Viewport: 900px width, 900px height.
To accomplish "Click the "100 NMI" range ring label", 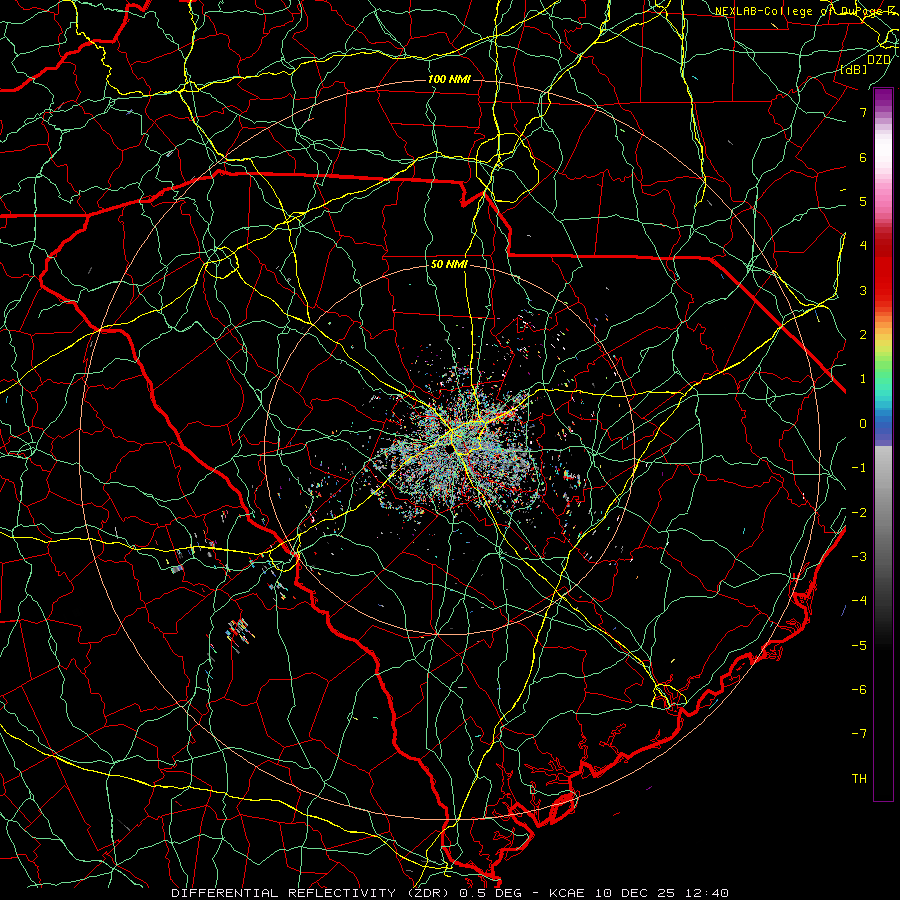I will (449, 79).
